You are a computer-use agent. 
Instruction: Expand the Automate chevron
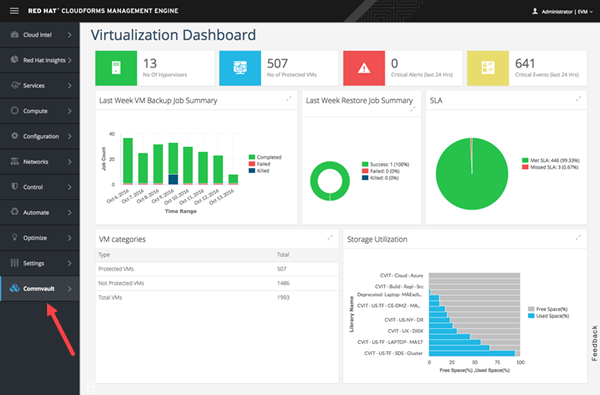click(x=70, y=212)
